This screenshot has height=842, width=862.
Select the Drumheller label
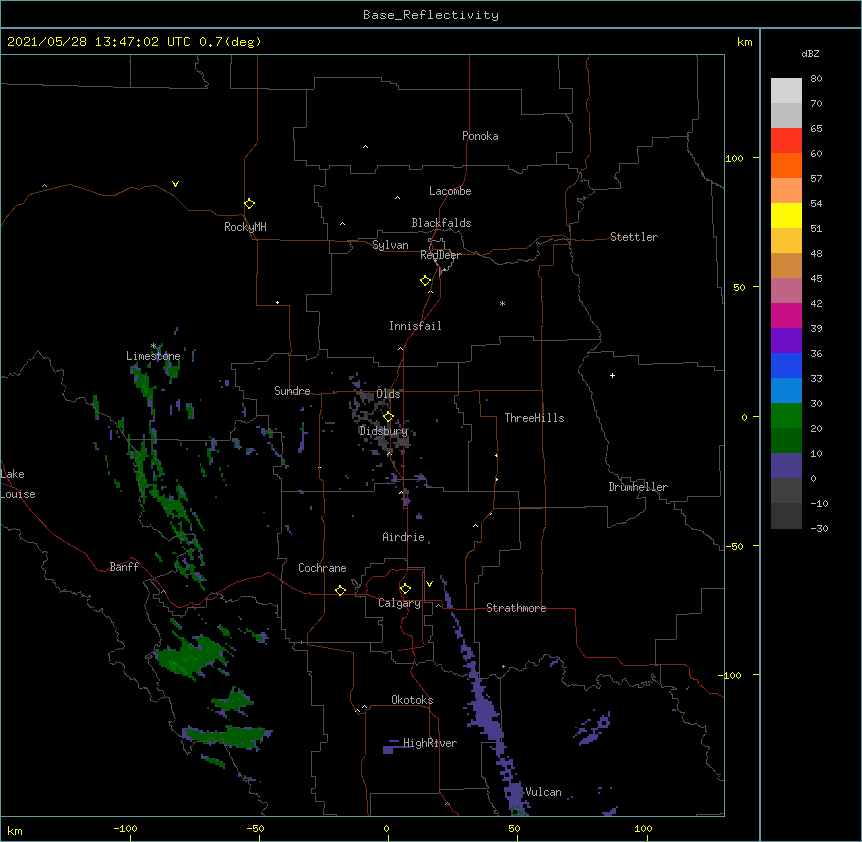pos(638,487)
